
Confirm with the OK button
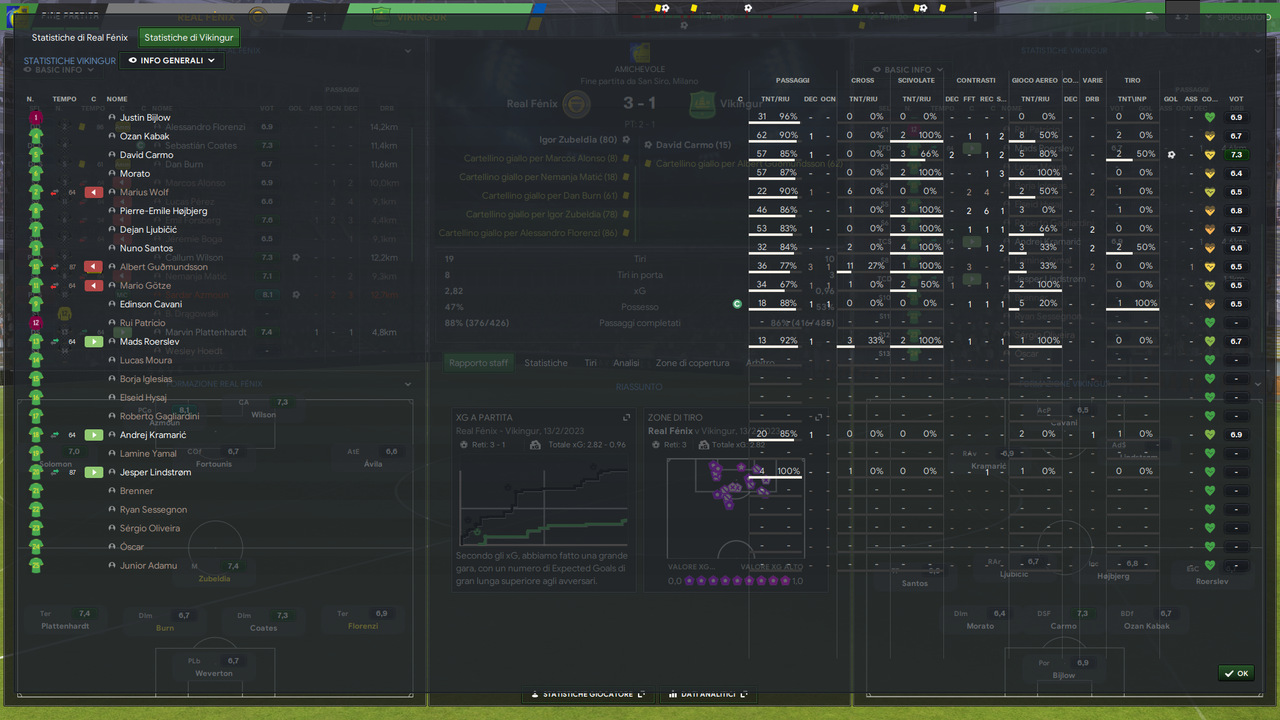point(1237,673)
